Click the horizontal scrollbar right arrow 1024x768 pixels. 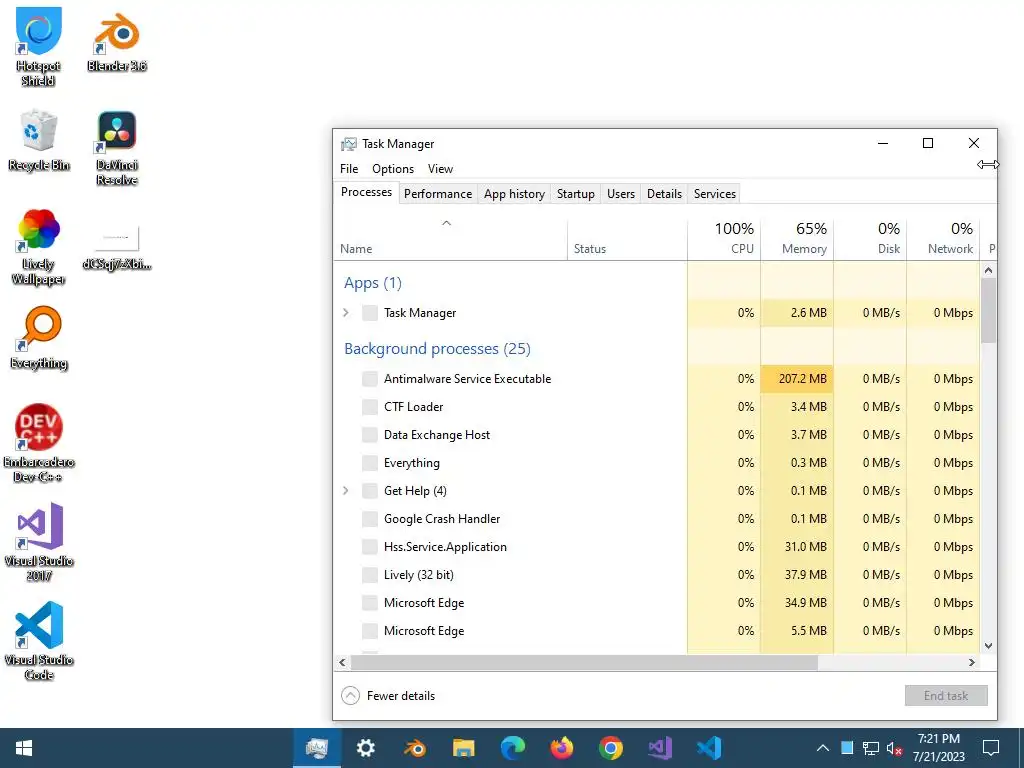coord(972,662)
